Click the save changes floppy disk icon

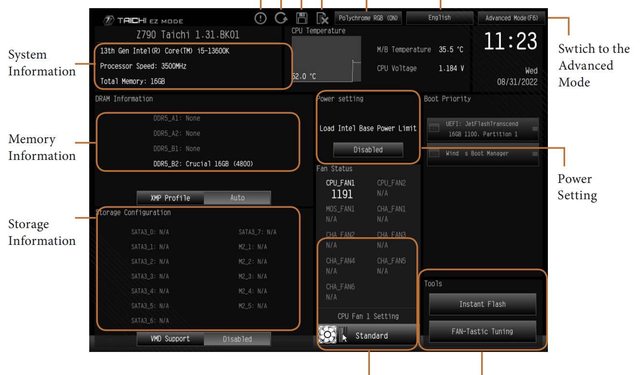pyautogui.click(x=302, y=18)
